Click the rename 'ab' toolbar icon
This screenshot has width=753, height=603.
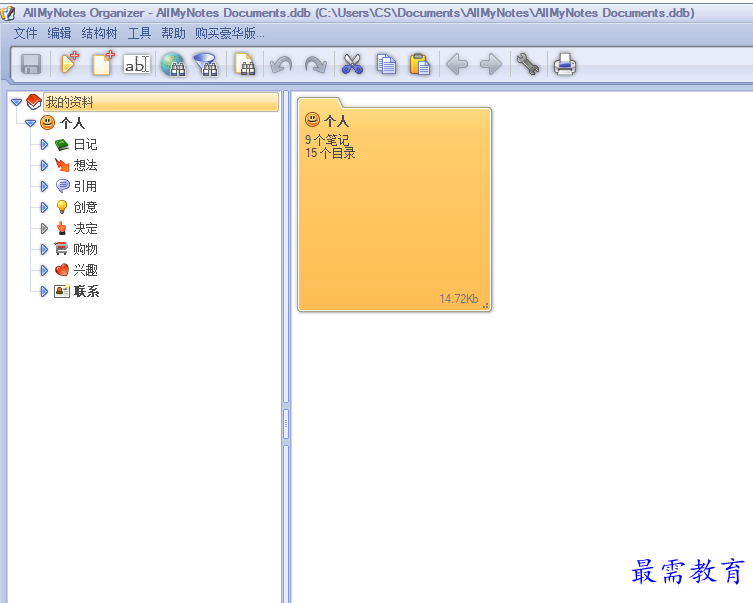(x=137, y=64)
